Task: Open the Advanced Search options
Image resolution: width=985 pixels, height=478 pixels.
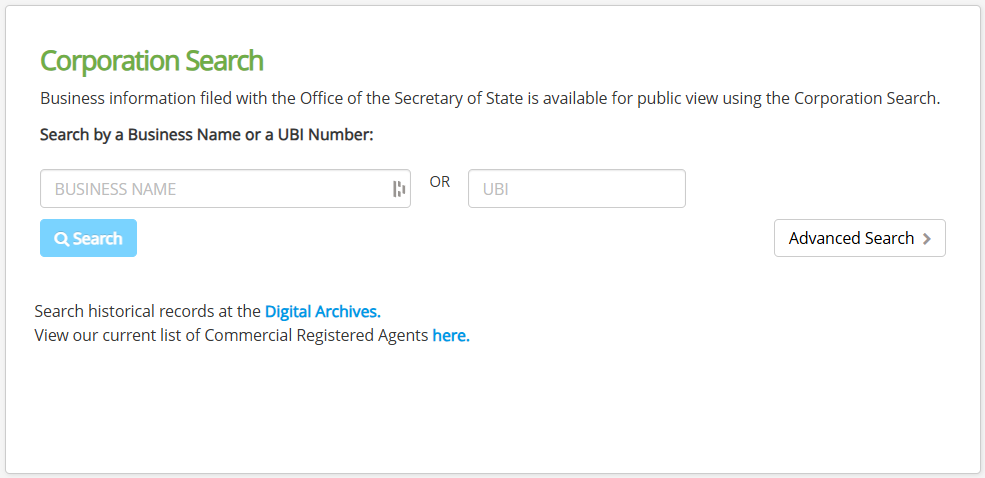Action: pyautogui.click(x=859, y=238)
